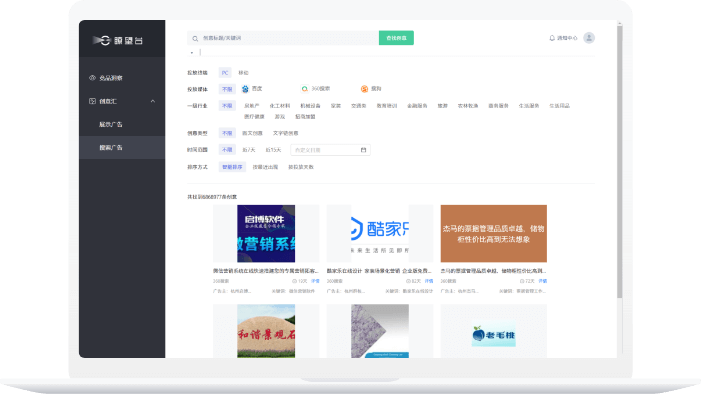Open the 酷家乐 ad thumbnail
Image resolution: width=701 pixels, height=394 pixels.
[380, 233]
